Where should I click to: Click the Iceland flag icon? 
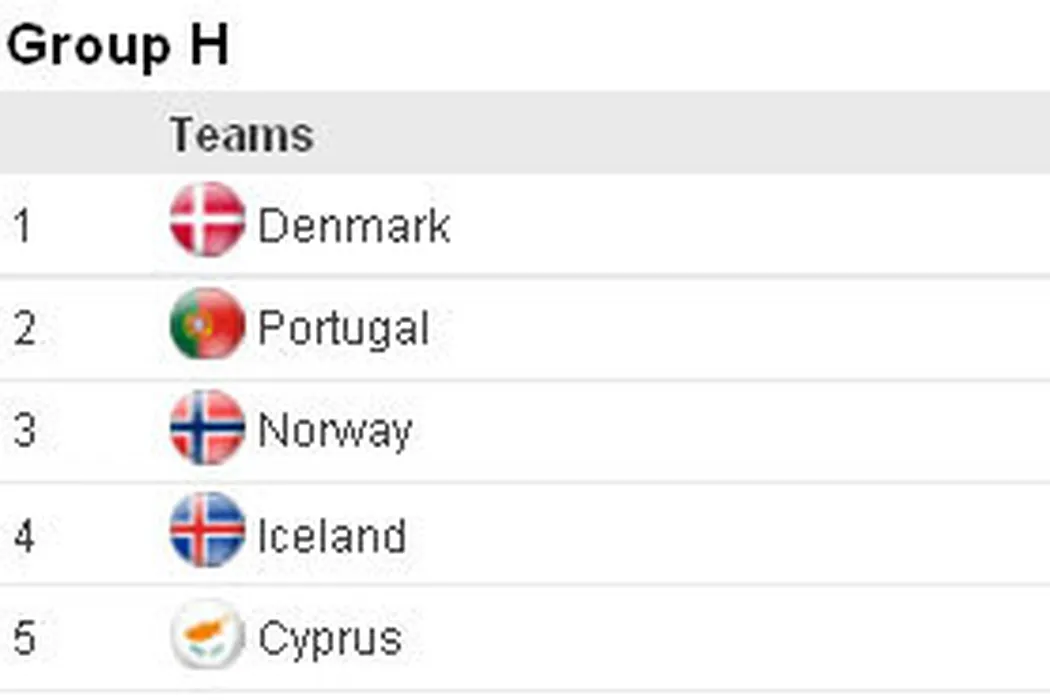[207, 530]
